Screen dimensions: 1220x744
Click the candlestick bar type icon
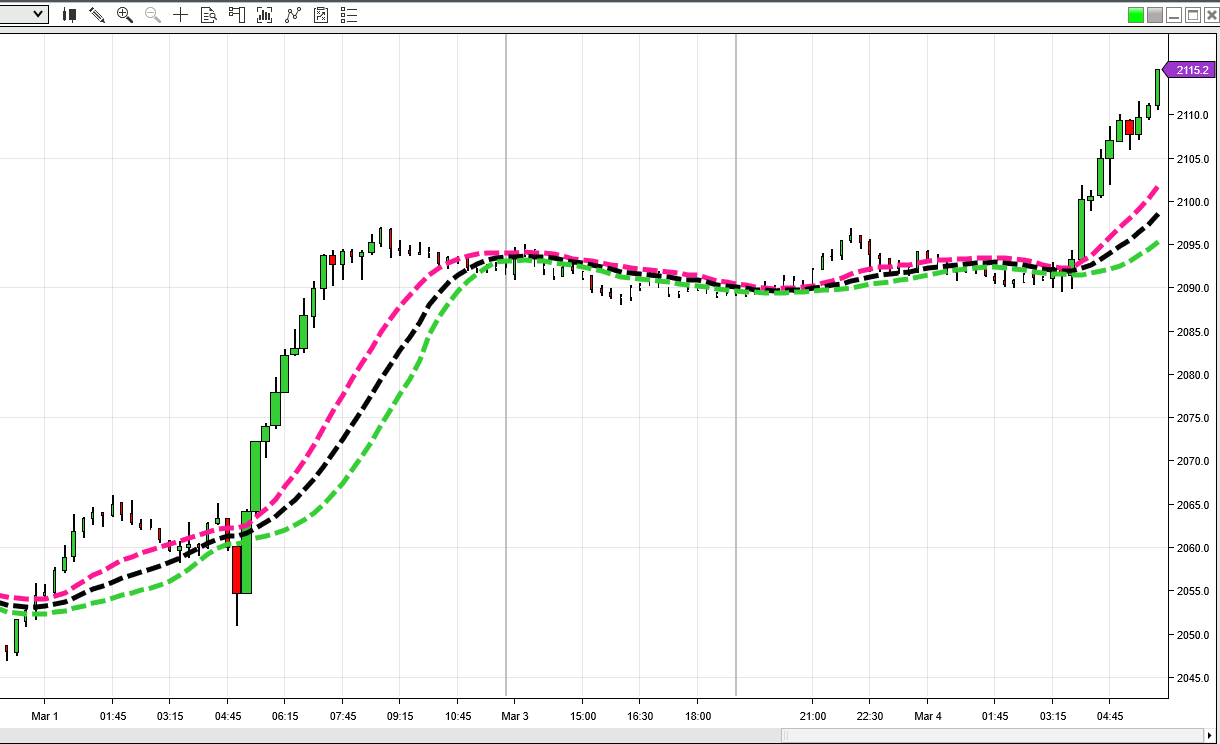pyautogui.click(x=70, y=15)
